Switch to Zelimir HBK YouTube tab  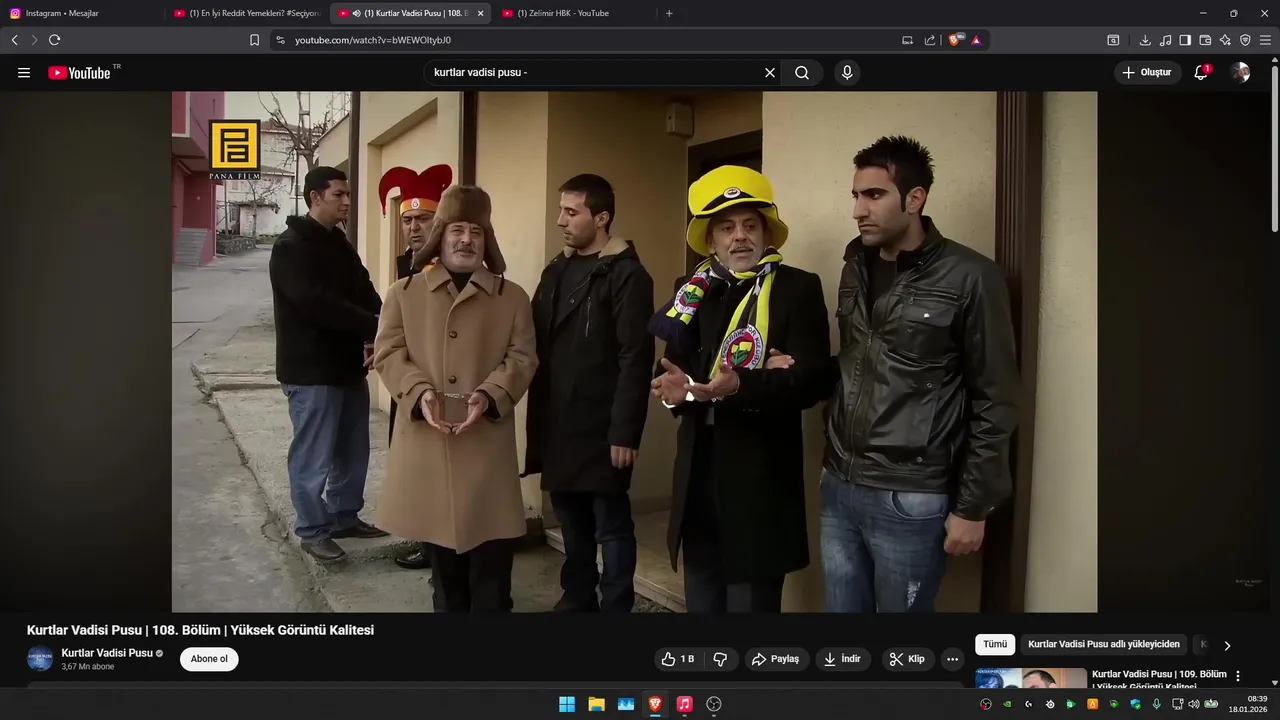[575, 13]
